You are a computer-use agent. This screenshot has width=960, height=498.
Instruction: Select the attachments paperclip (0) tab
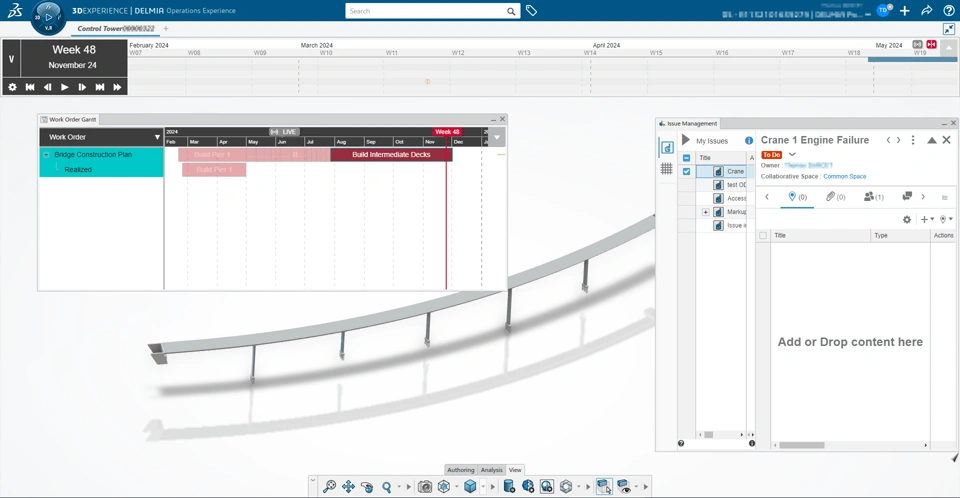pyautogui.click(x=835, y=197)
